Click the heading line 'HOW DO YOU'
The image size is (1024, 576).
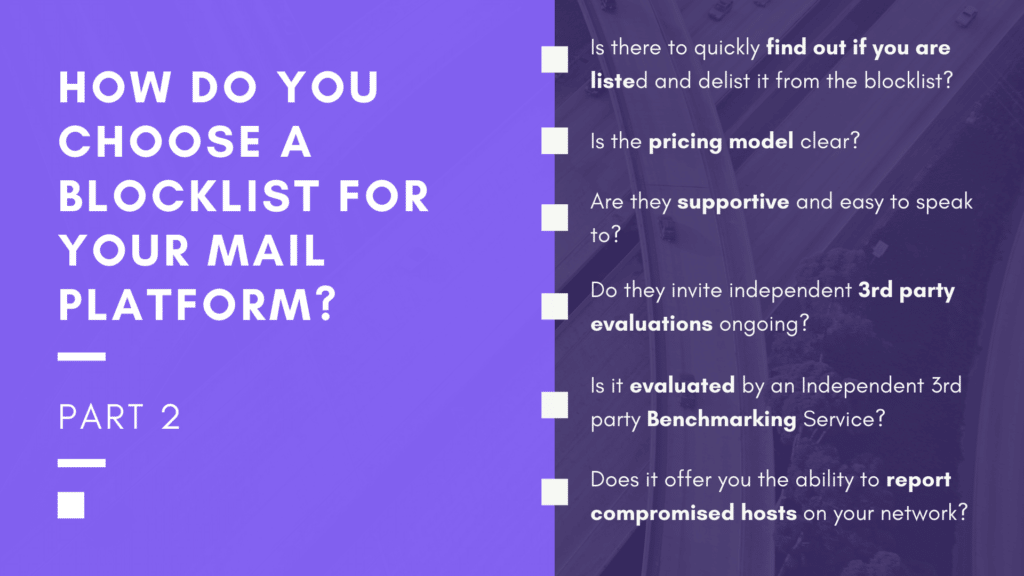[219, 87]
